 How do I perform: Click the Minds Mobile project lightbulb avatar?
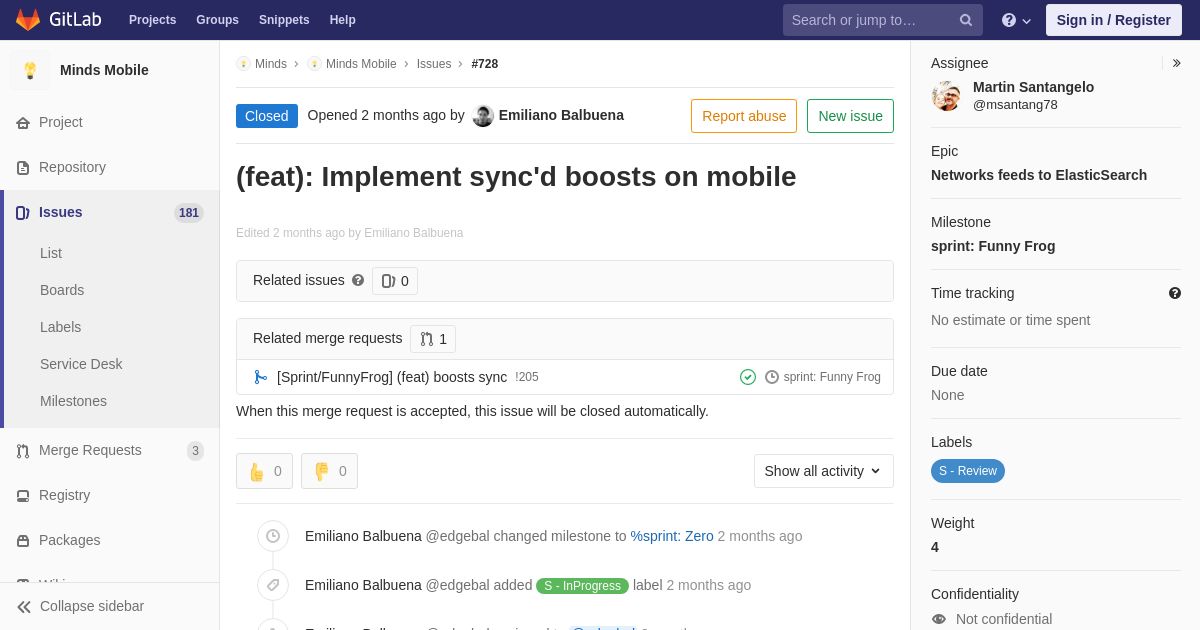coord(30,70)
